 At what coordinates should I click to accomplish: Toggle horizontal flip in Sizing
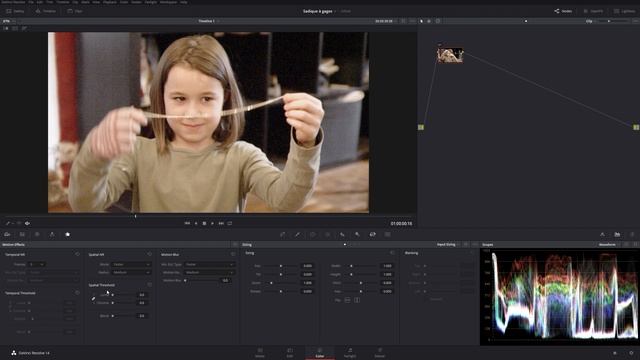coord(347,300)
